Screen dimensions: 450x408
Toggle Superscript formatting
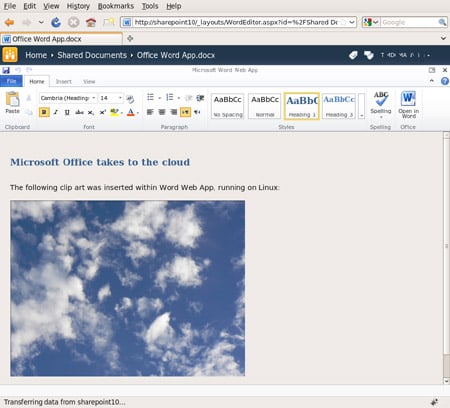coord(103,112)
